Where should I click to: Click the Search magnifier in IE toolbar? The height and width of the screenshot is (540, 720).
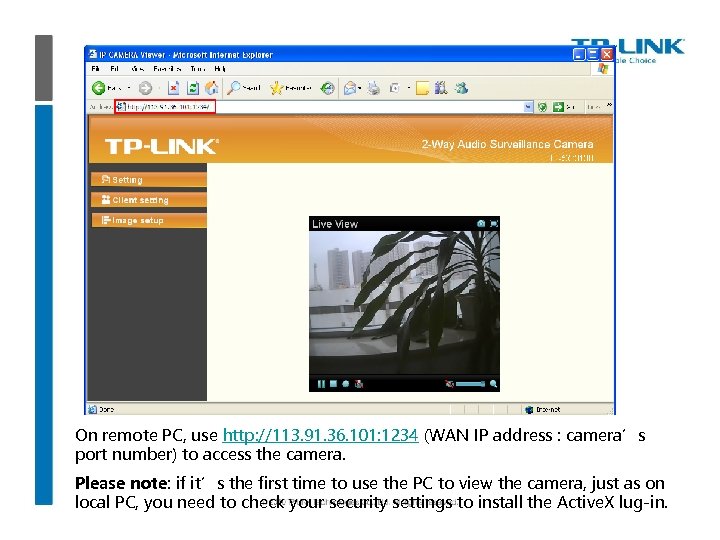234,88
